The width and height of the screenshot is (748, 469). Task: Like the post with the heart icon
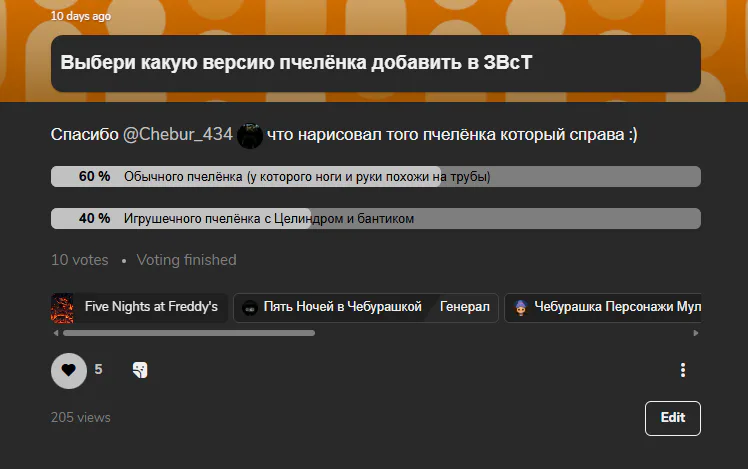pyautogui.click(x=69, y=370)
